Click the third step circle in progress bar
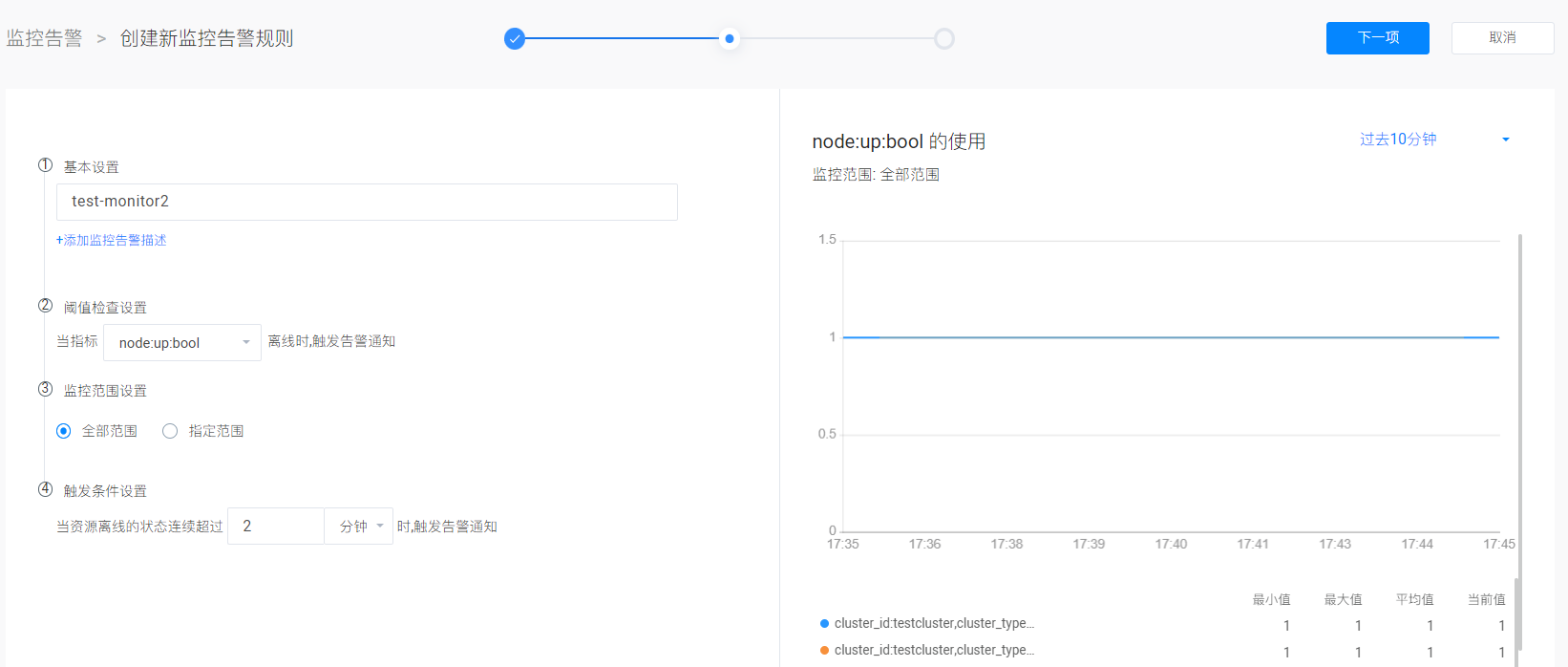The height and width of the screenshot is (667, 1568). [x=943, y=39]
